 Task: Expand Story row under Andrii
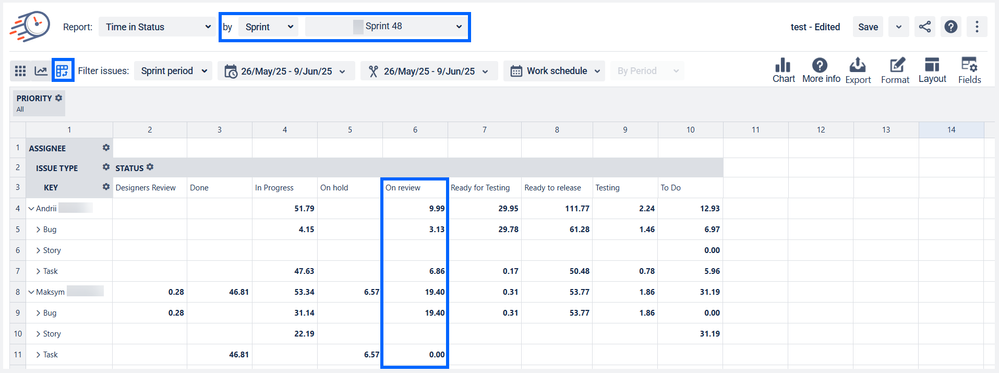point(38,250)
